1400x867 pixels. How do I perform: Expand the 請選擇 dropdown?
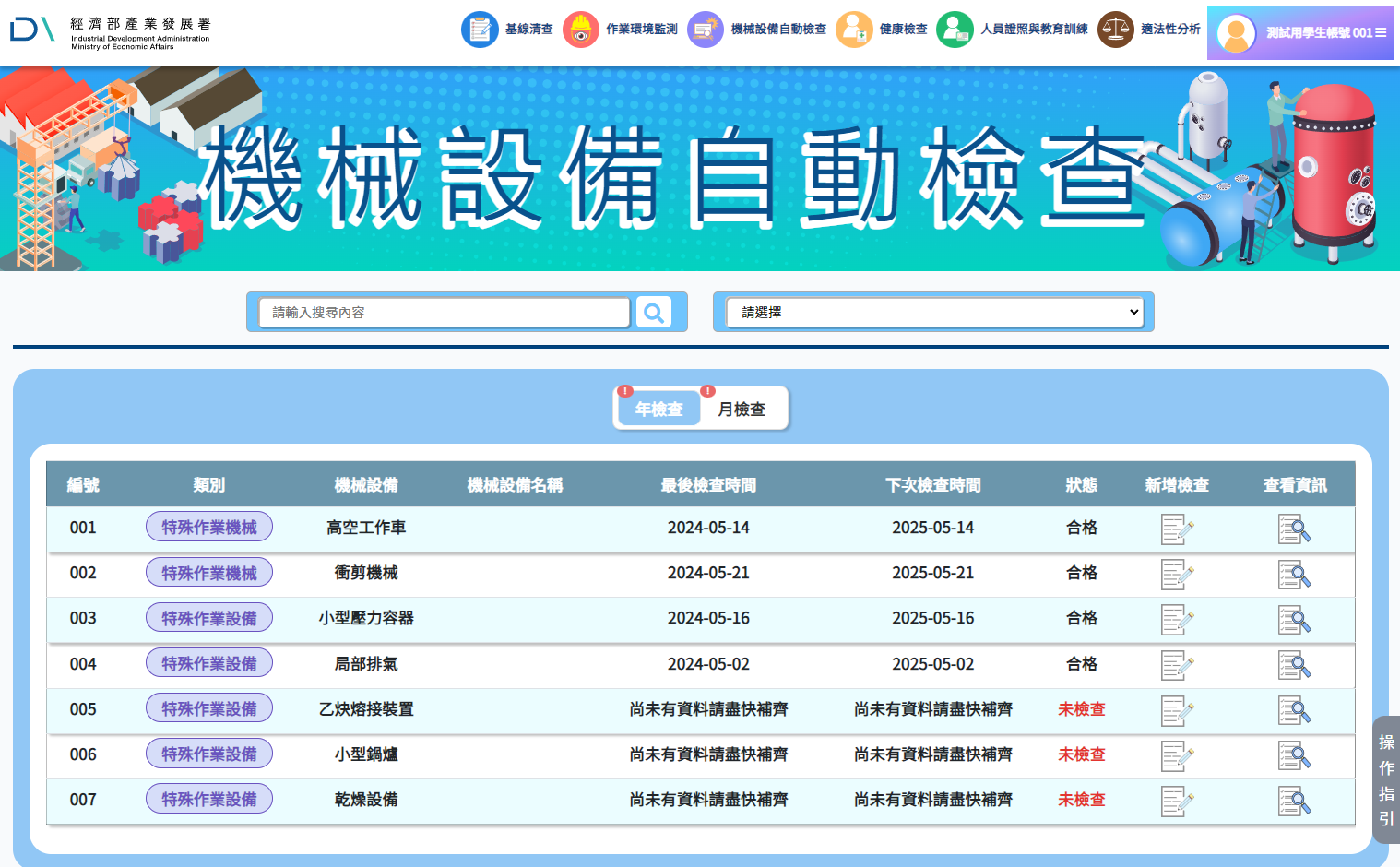pyautogui.click(x=933, y=313)
